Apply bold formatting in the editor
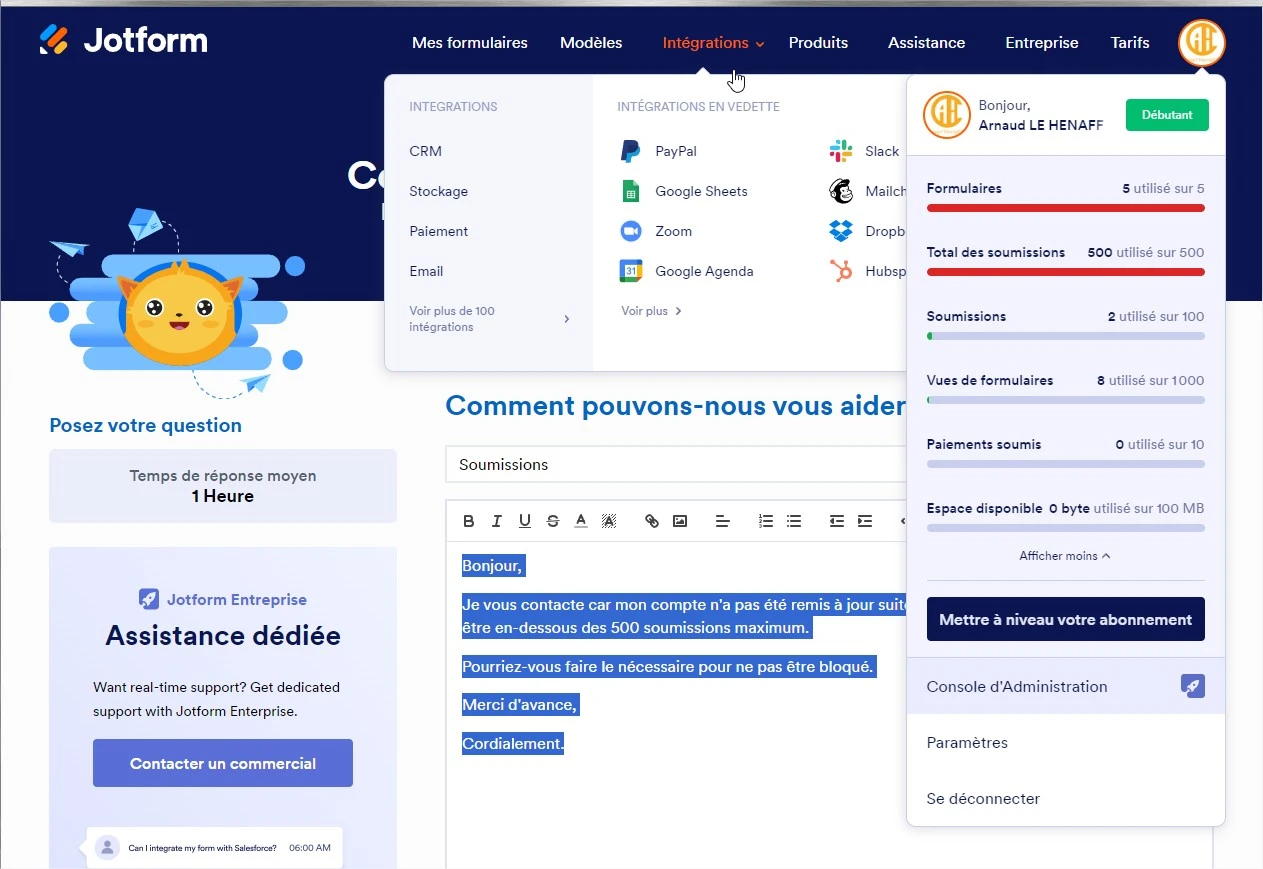Screen dimensions: 1263x869 [x=468, y=520]
